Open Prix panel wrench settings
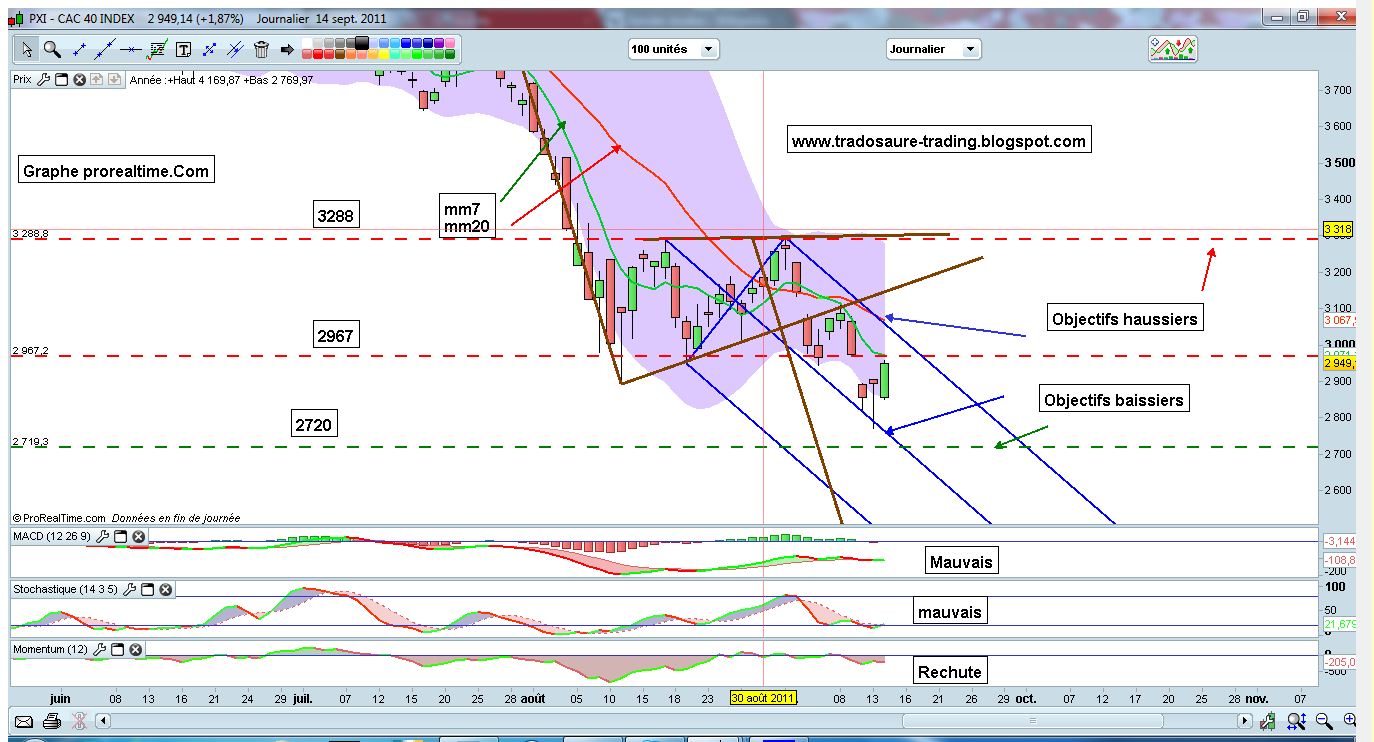This screenshot has width=1374, height=742. [43, 79]
